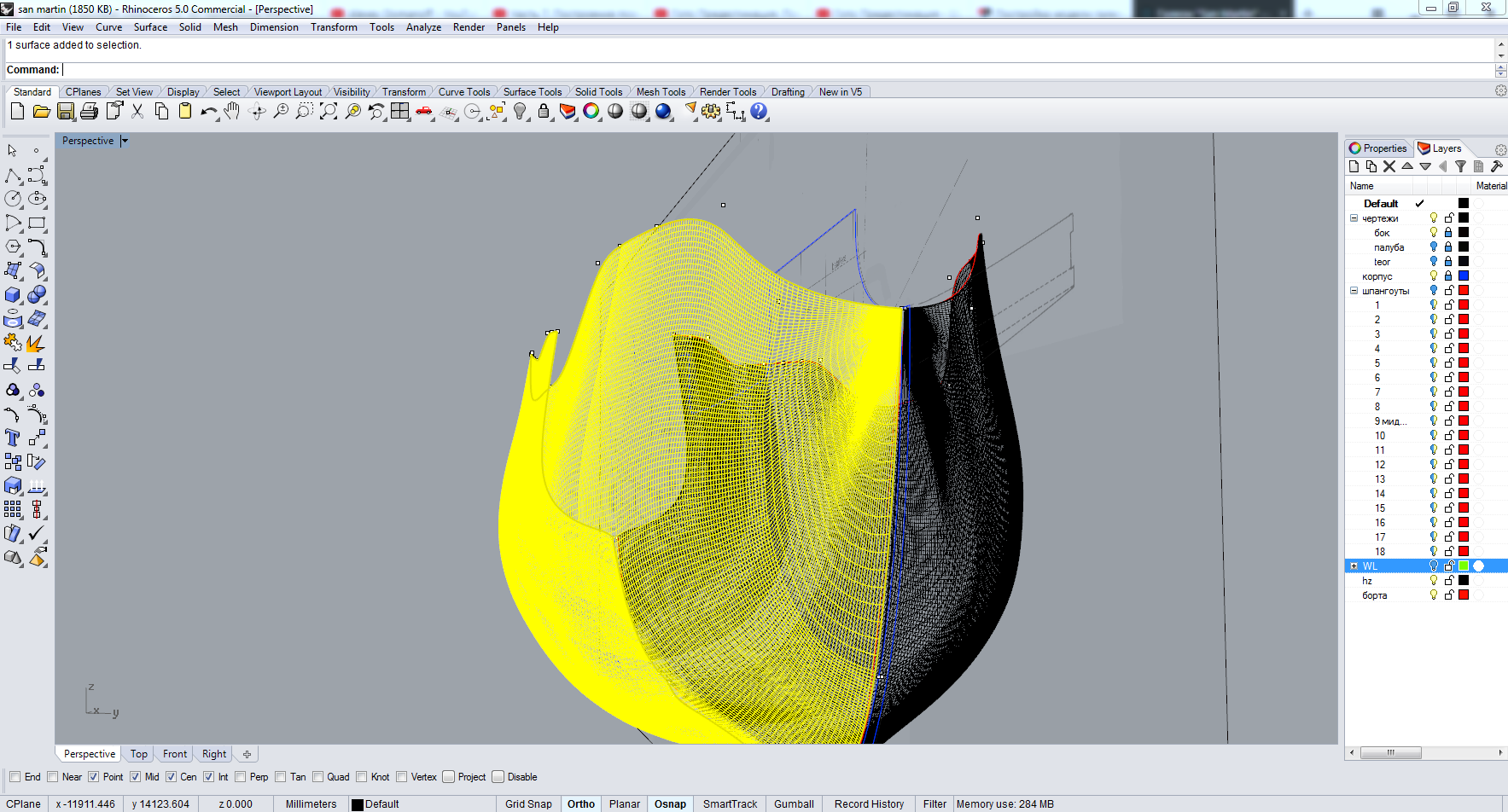Collapse the шпангоуты layer group
1508x812 pixels.
click(1354, 291)
